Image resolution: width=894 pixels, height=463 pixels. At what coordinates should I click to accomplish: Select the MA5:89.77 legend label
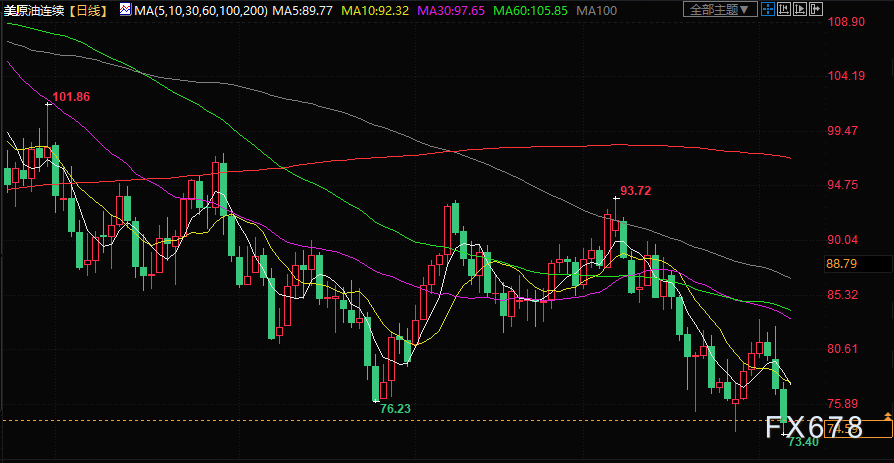point(303,10)
